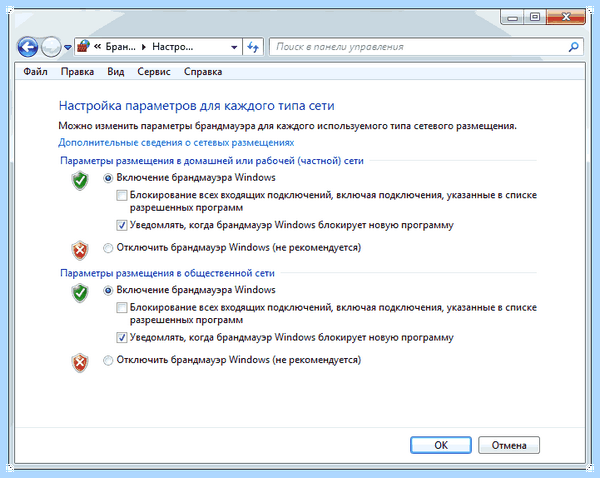Open the Правка menu
The image size is (600, 478).
(77, 72)
